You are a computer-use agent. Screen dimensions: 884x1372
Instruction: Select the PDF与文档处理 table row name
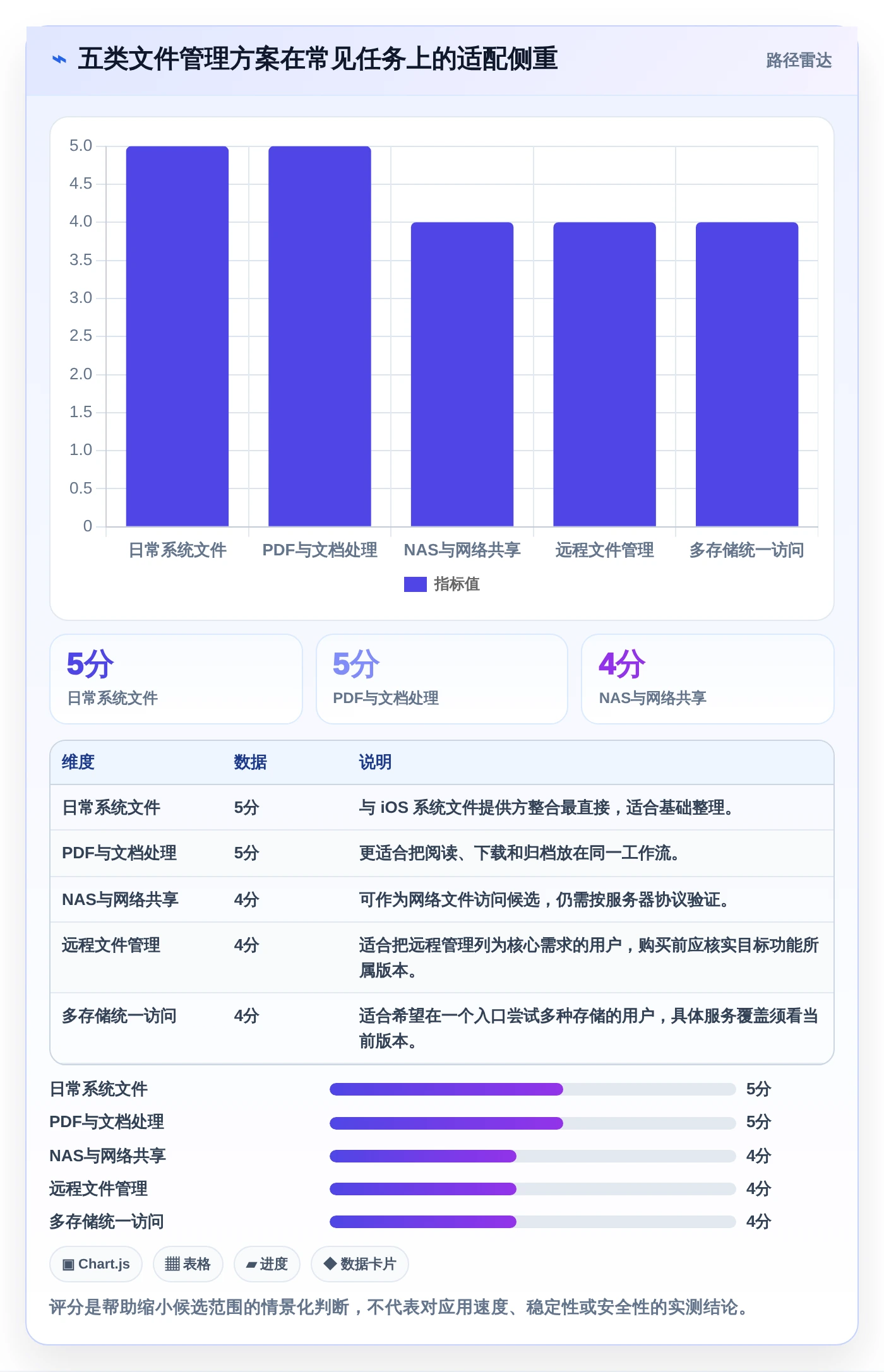119,853
